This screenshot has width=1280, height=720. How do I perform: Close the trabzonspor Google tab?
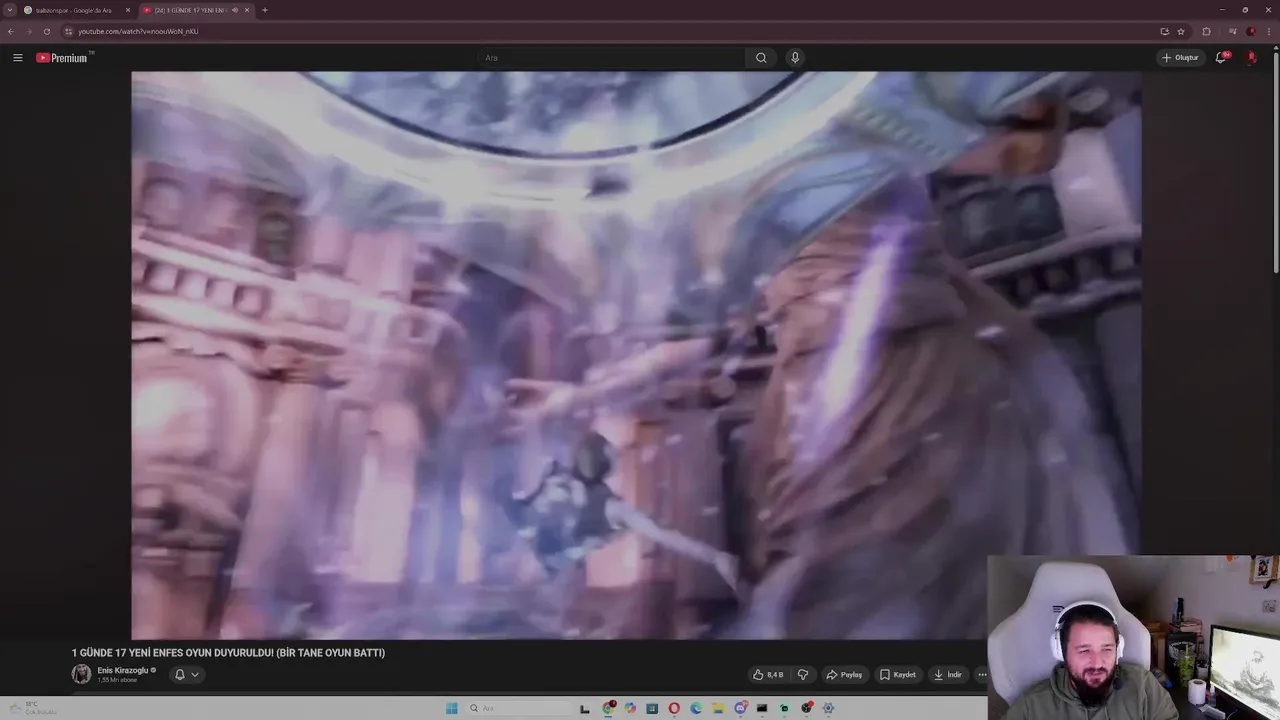(128, 10)
